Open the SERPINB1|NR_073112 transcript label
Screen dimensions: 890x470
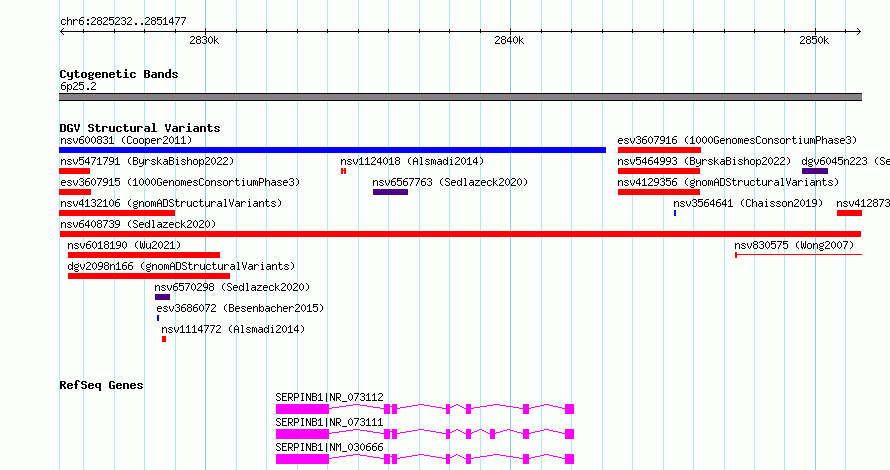(329, 397)
